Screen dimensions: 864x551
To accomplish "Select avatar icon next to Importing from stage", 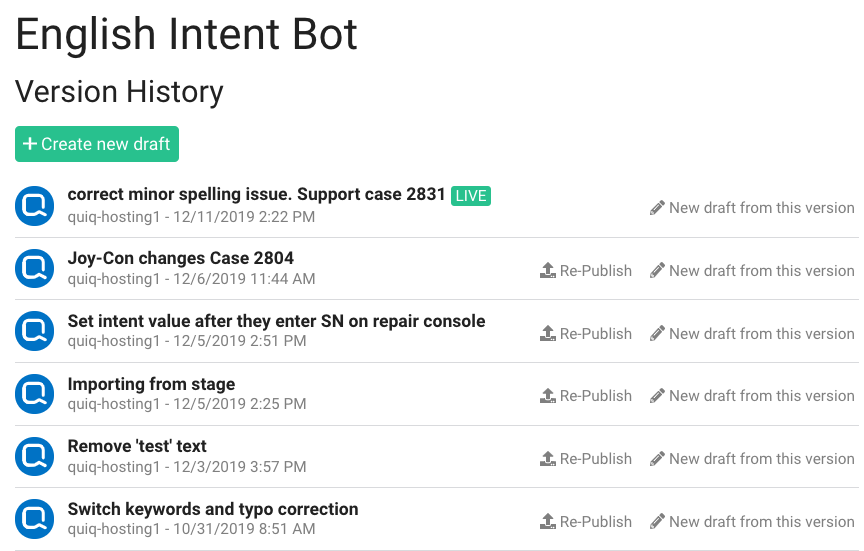I will [35, 394].
